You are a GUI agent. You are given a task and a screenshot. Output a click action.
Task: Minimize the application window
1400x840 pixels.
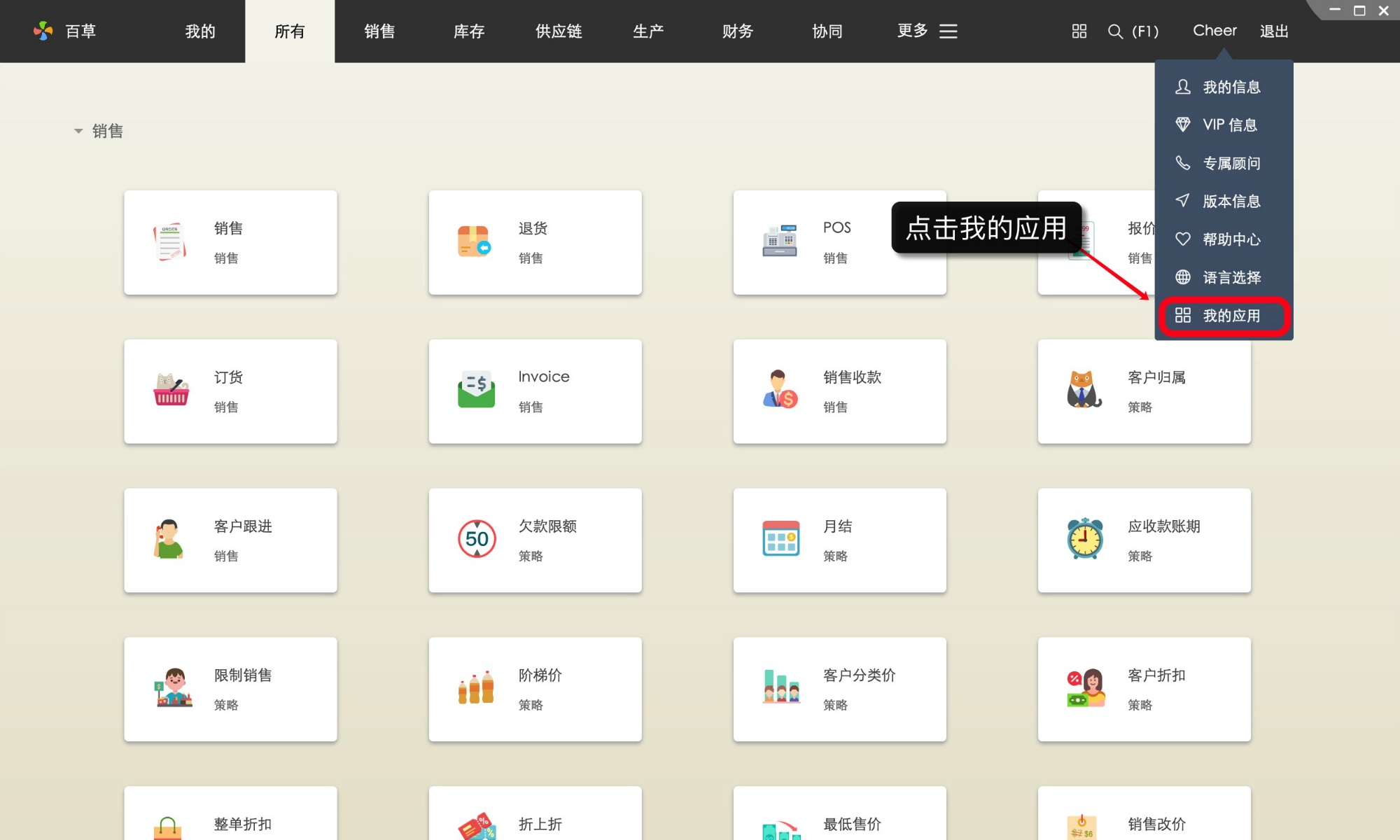1335,10
